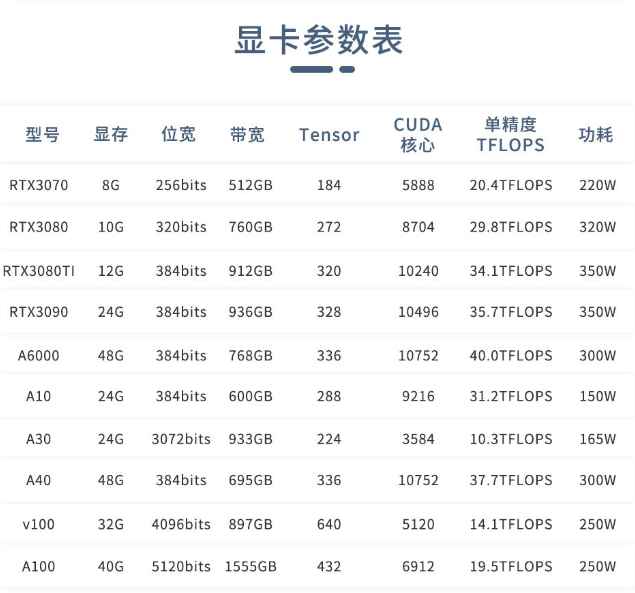Select the A100 model cell
This screenshot has width=635, height=593.
tap(39, 566)
